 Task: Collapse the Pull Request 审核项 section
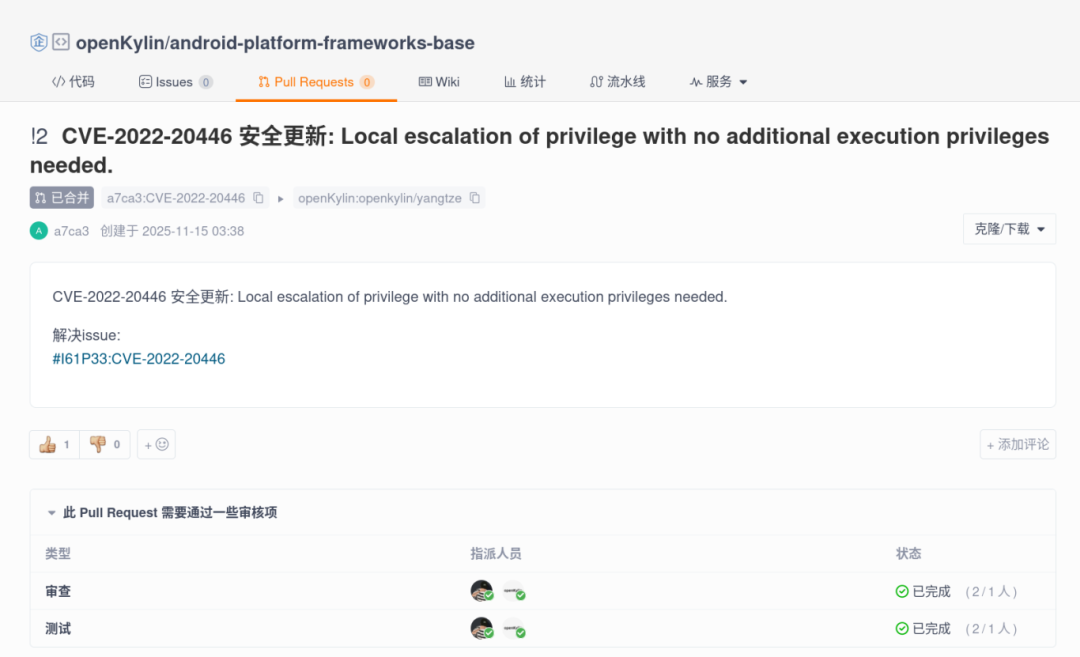pos(52,513)
